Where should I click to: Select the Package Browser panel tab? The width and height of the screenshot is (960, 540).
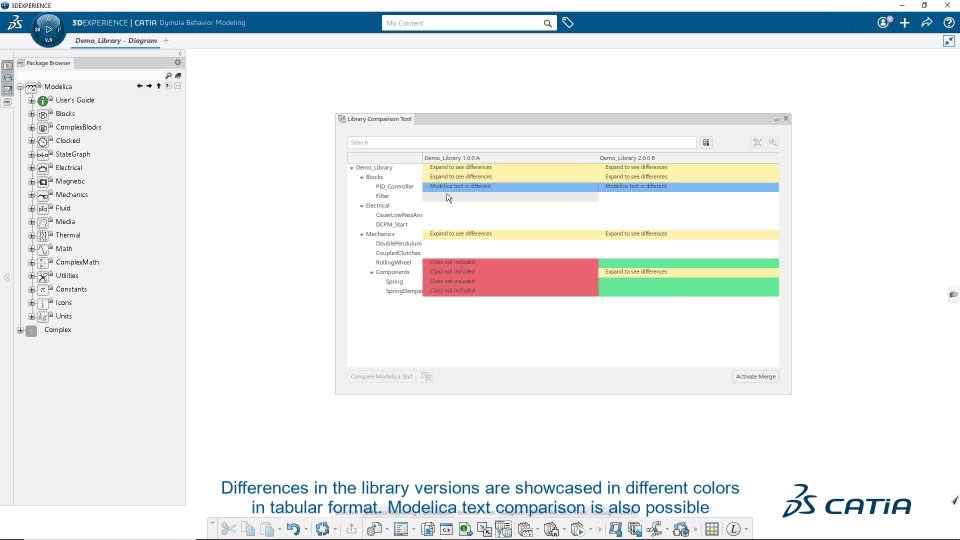coord(44,63)
